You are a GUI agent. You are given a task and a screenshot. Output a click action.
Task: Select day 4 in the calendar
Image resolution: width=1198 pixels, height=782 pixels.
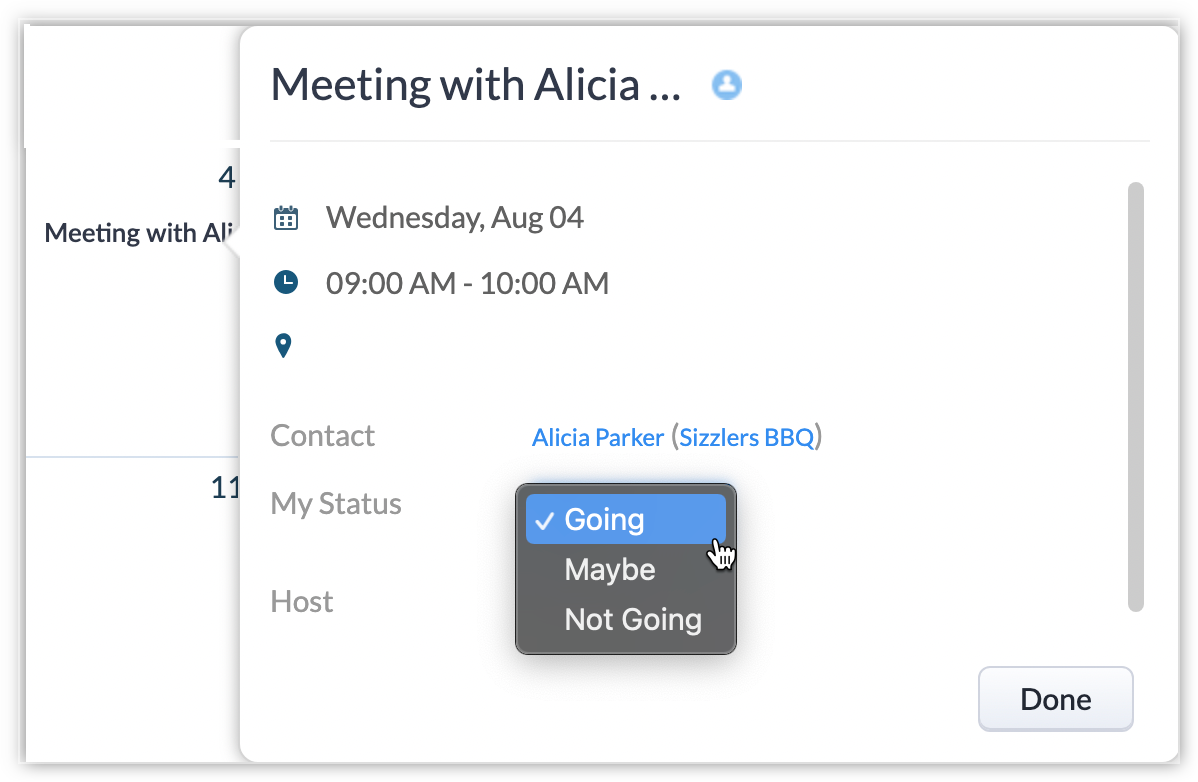pos(227,178)
